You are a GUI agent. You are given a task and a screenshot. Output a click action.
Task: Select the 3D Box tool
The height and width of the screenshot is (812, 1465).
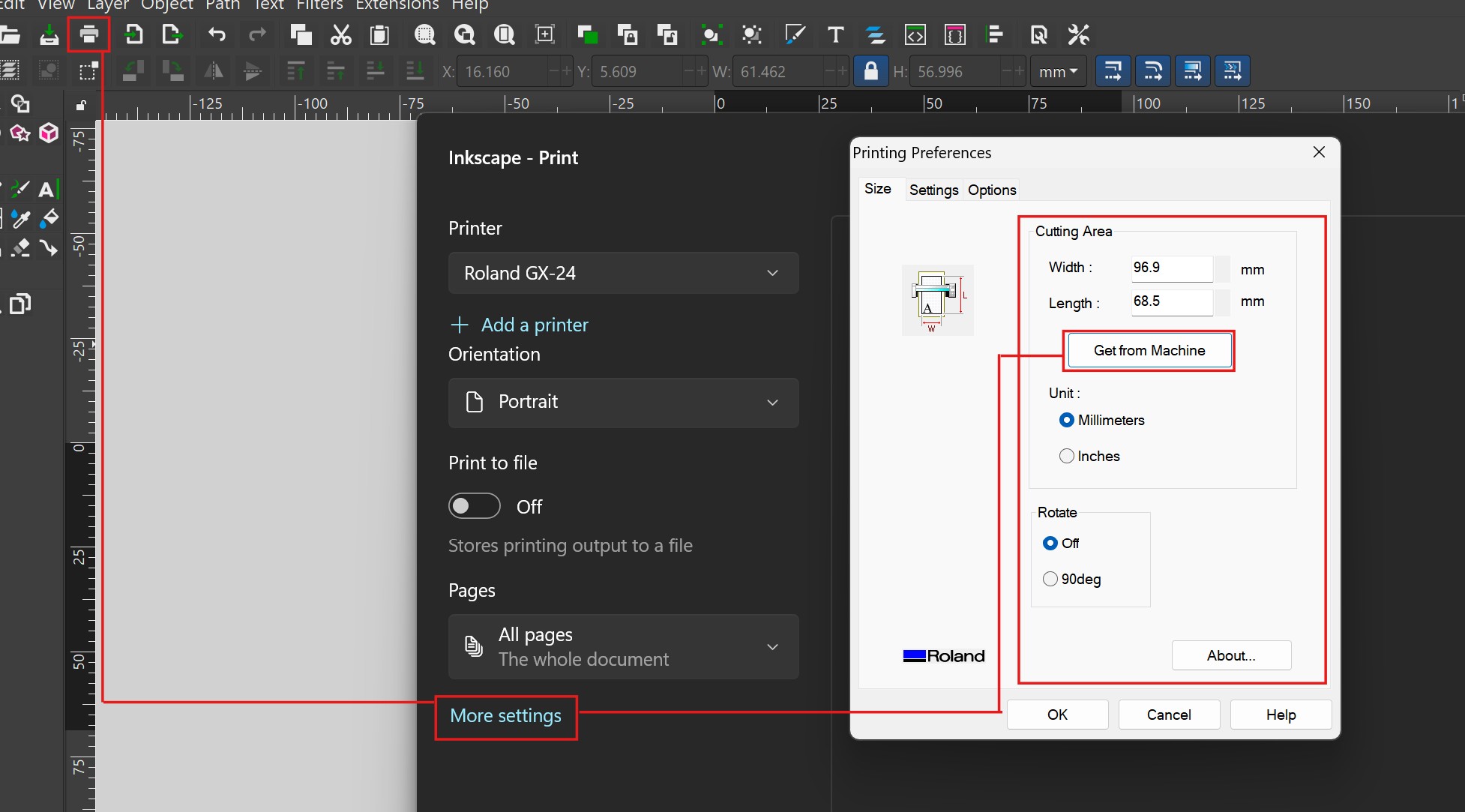(x=49, y=133)
